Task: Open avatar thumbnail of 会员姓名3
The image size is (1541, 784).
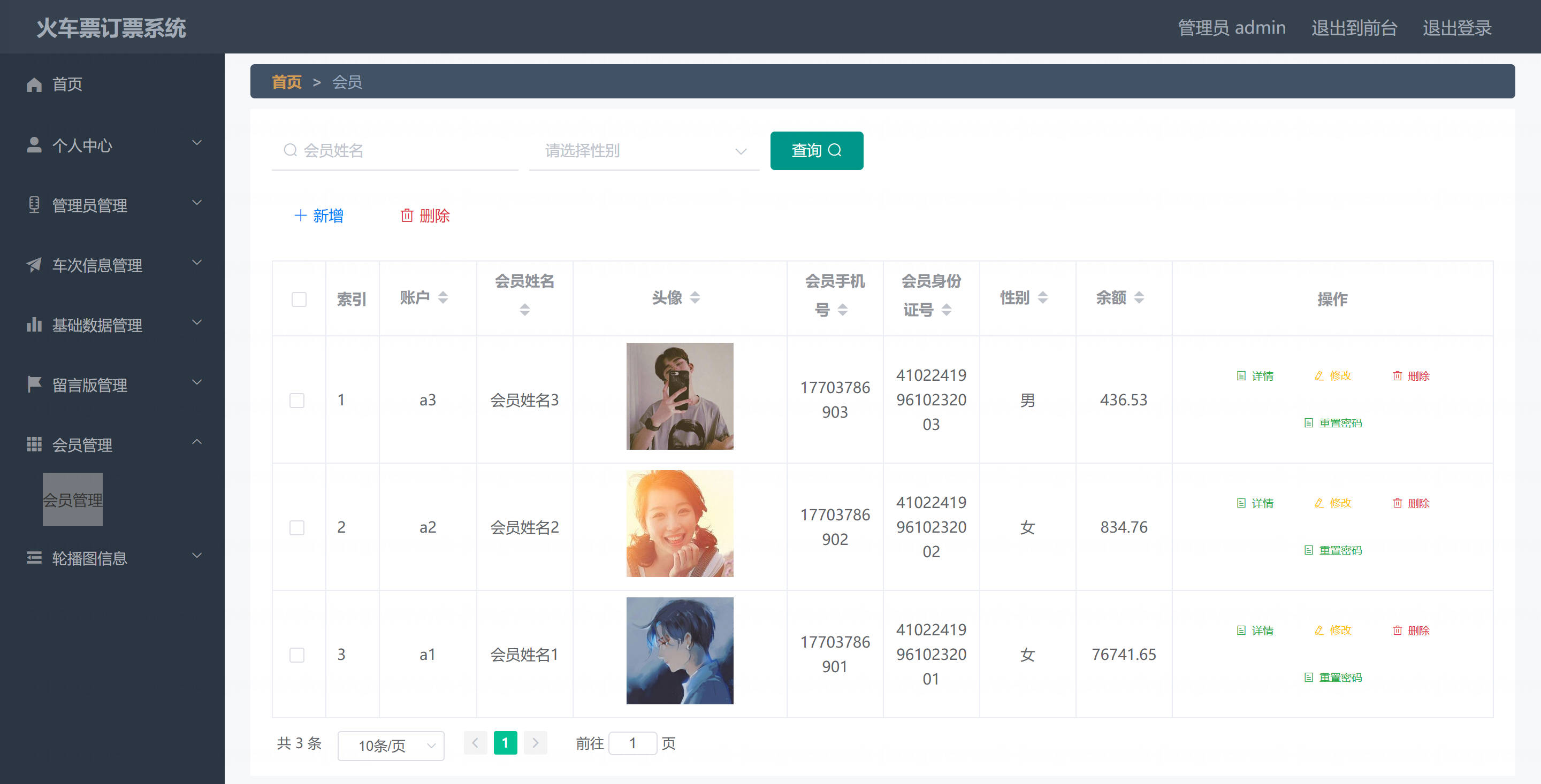Action: pos(680,396)
